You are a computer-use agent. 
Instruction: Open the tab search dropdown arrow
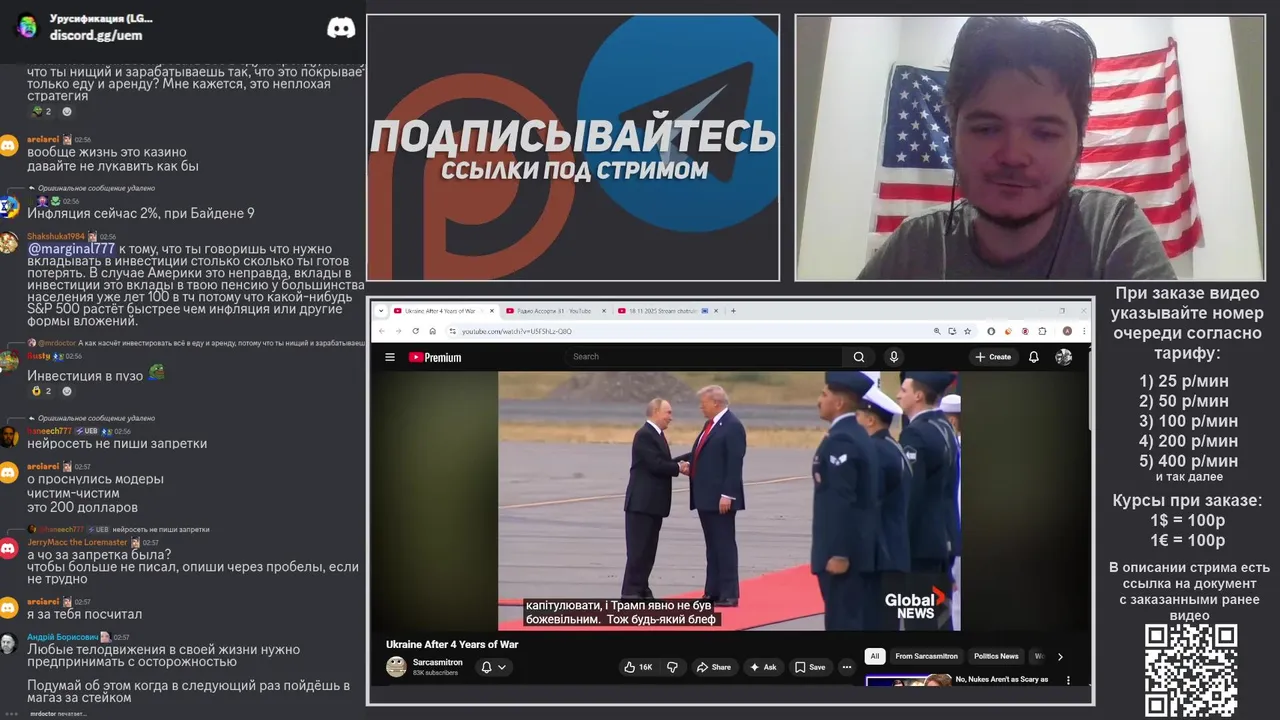(381, 311)
